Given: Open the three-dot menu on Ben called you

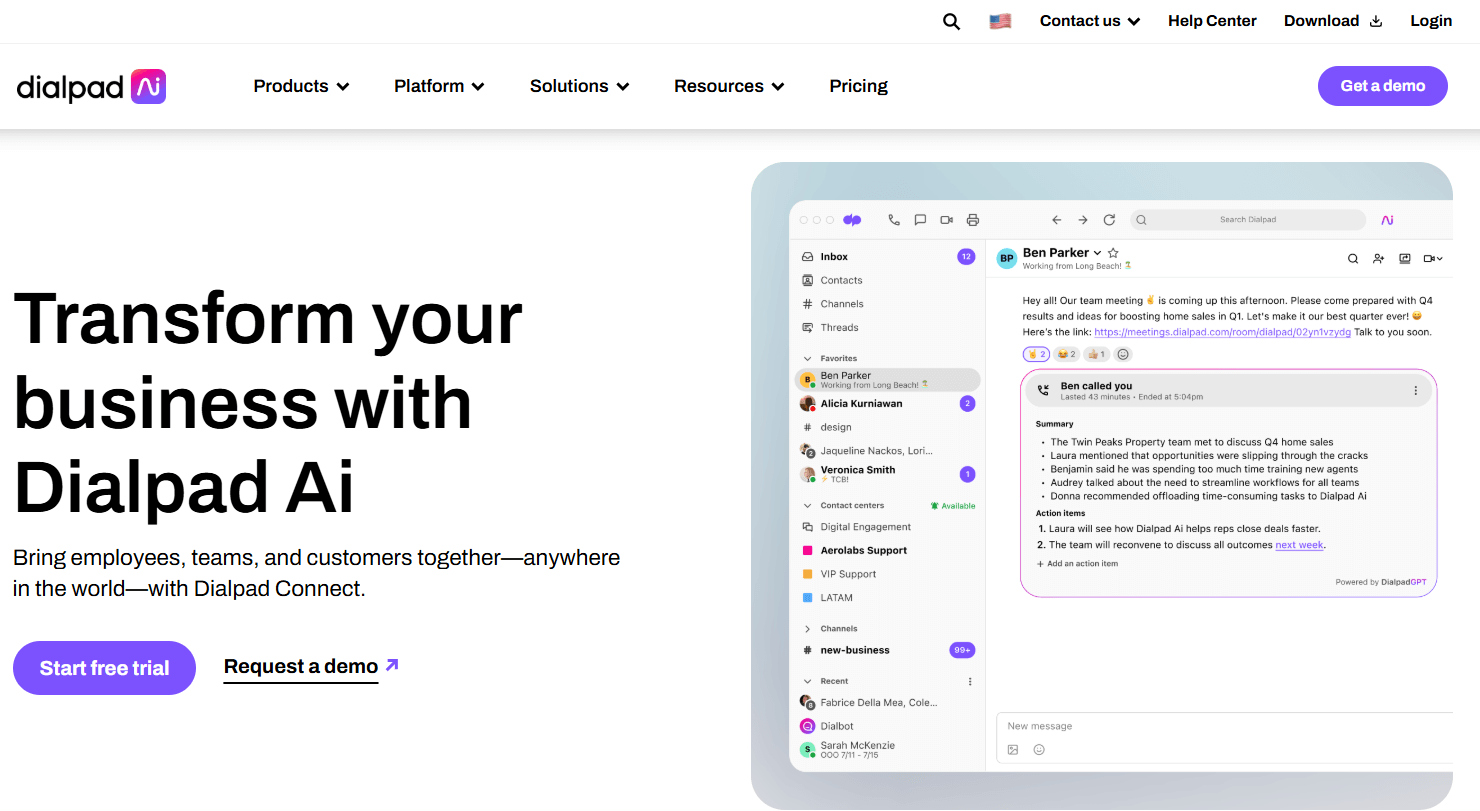Looking at the screenshot, I should tap(1415, 391).
